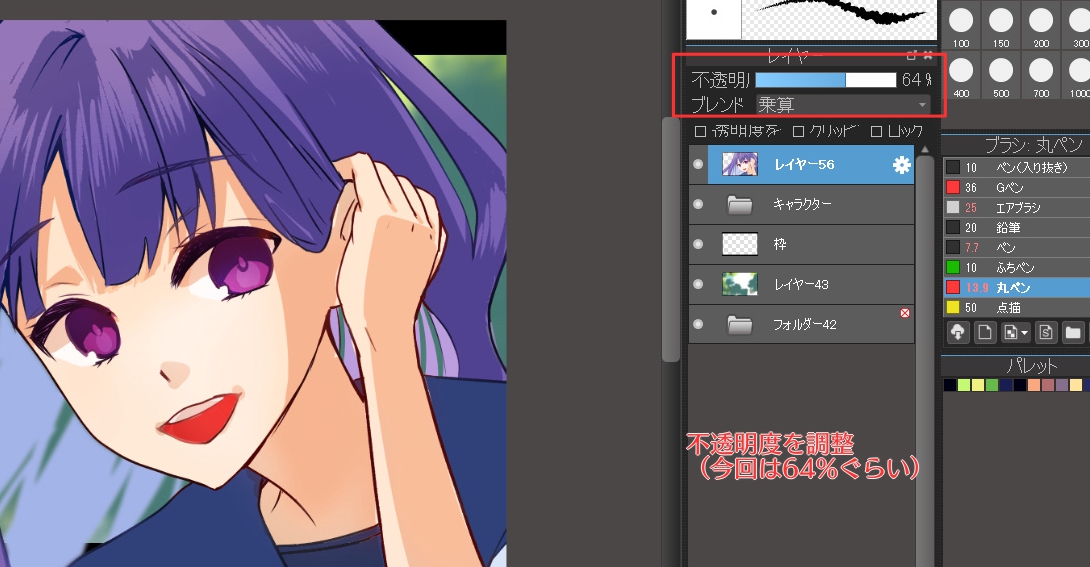Image resolution: width=1090 pixels, height=567 pixels.
Task: Click the layer panel pop-out icon
Action: [912, 56]
